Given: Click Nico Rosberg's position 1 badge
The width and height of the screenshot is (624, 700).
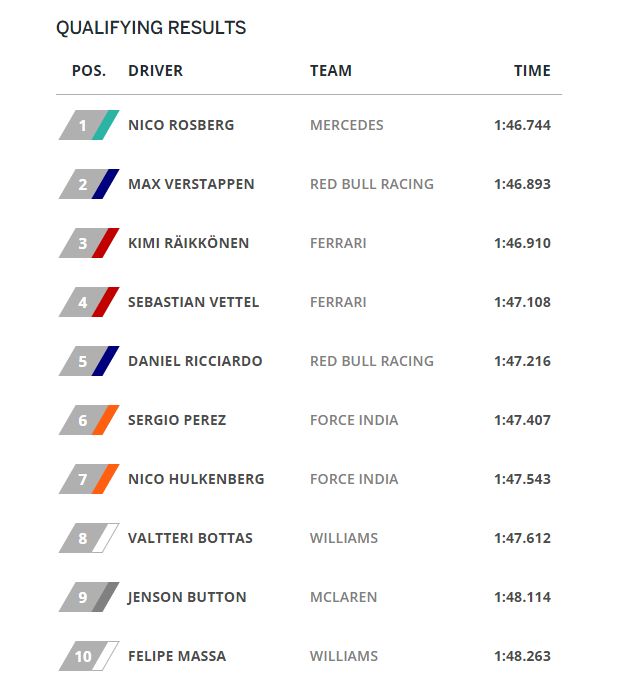Looking at the screenshot, I should 89,126.
